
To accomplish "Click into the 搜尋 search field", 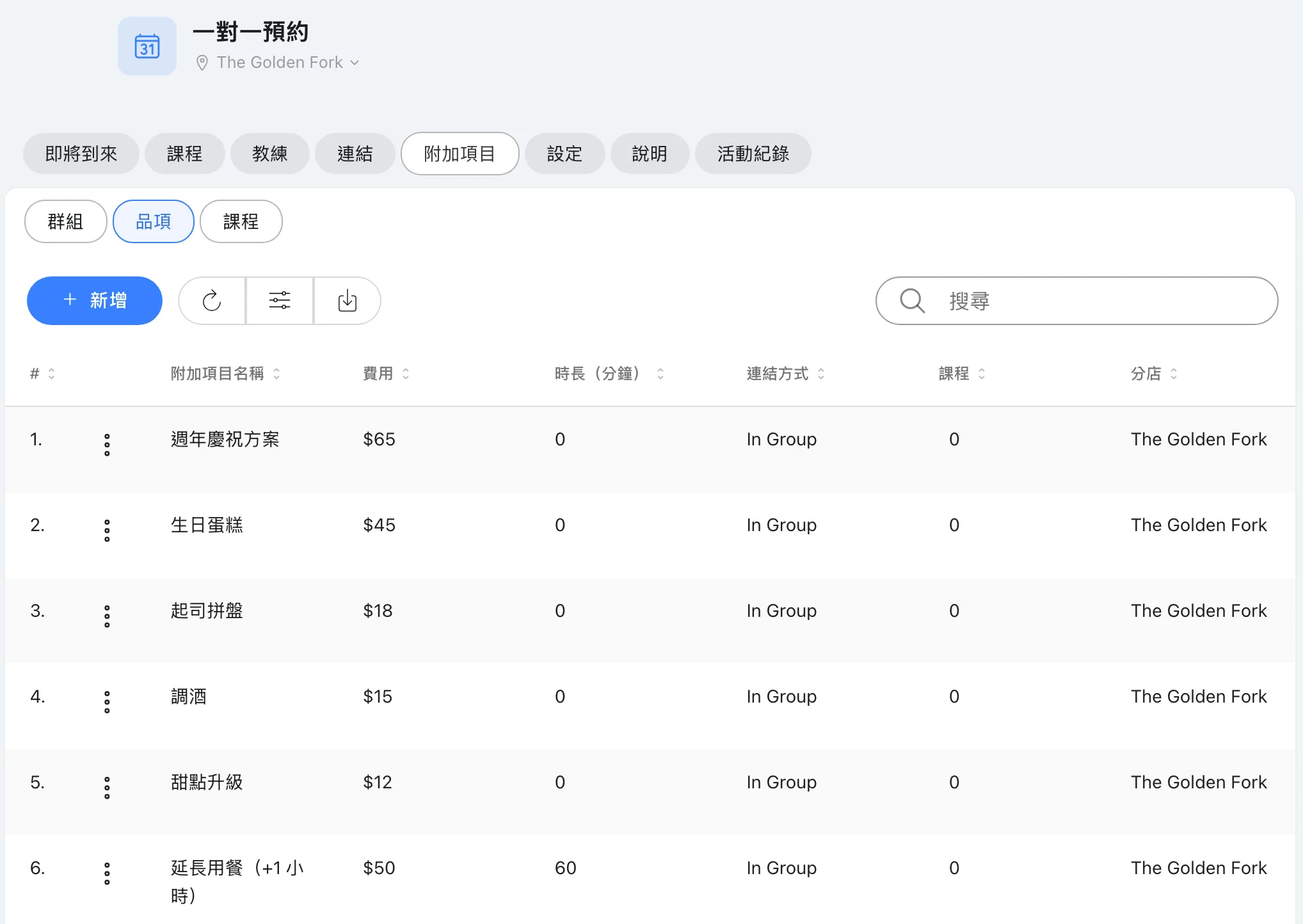I will (x=1076, y=301).
